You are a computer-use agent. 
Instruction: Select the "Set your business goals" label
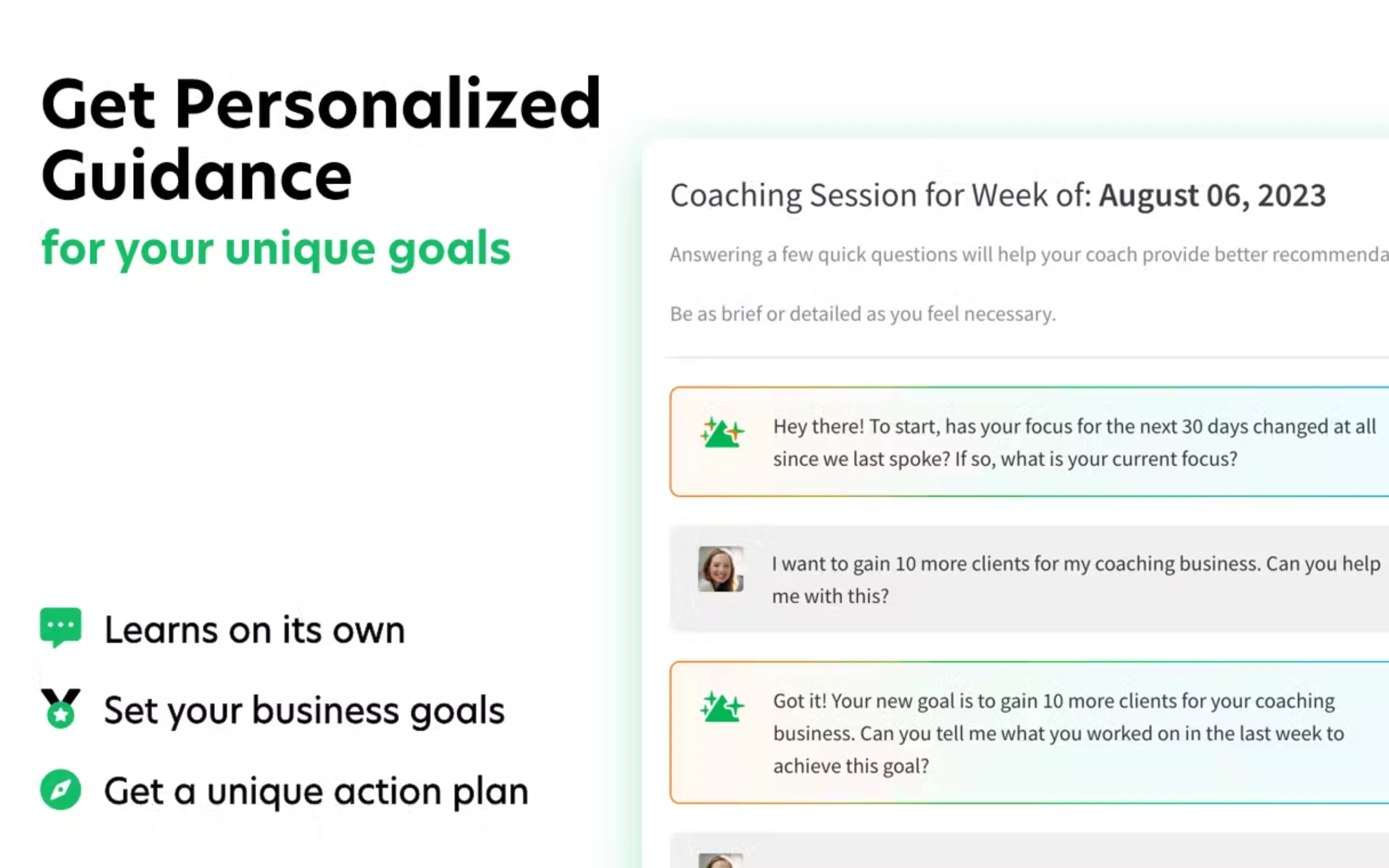(x=304, y=710)
